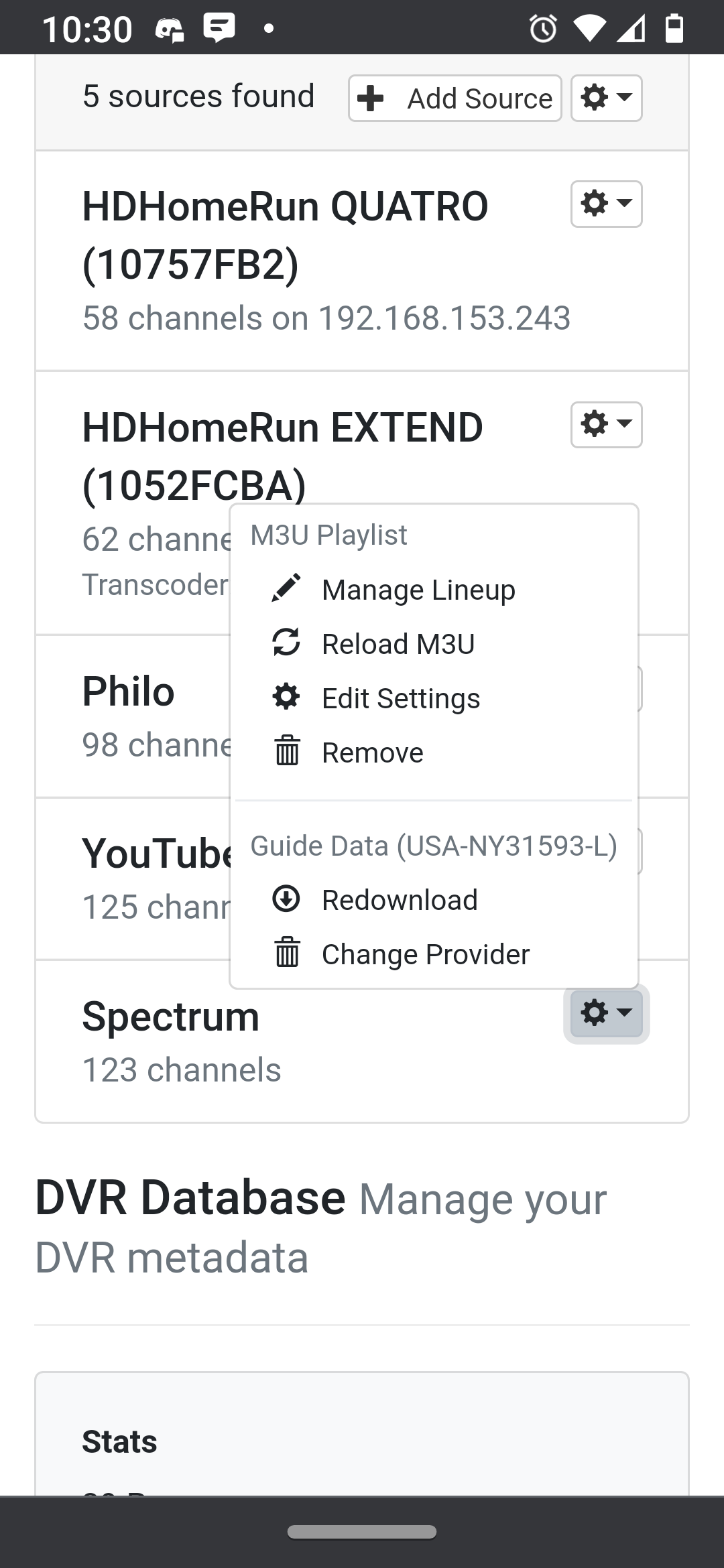Viewport: 724px width, 1568px height.
Task: Tap the Spectrum source title
Action: click(x=170, y=1017)
